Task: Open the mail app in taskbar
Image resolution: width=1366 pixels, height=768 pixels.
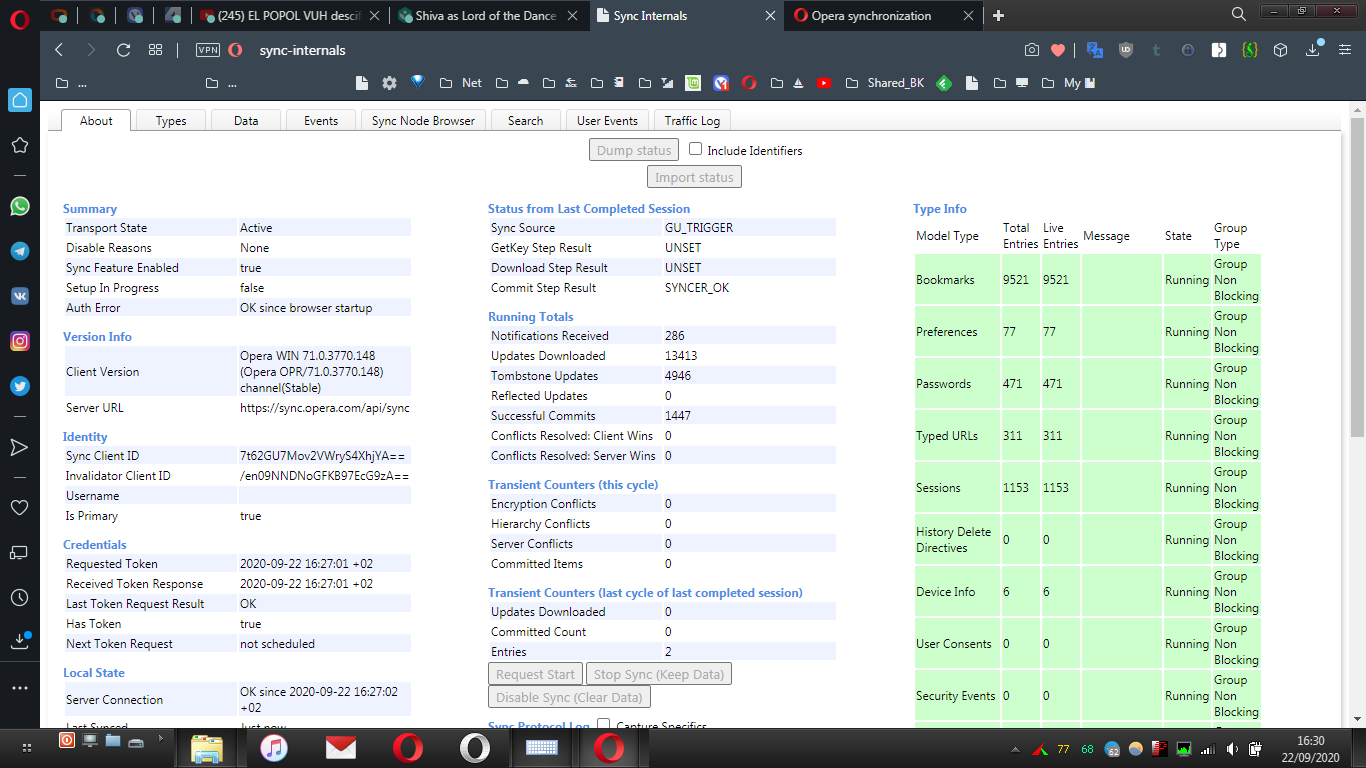Action: tap(341, 747)
